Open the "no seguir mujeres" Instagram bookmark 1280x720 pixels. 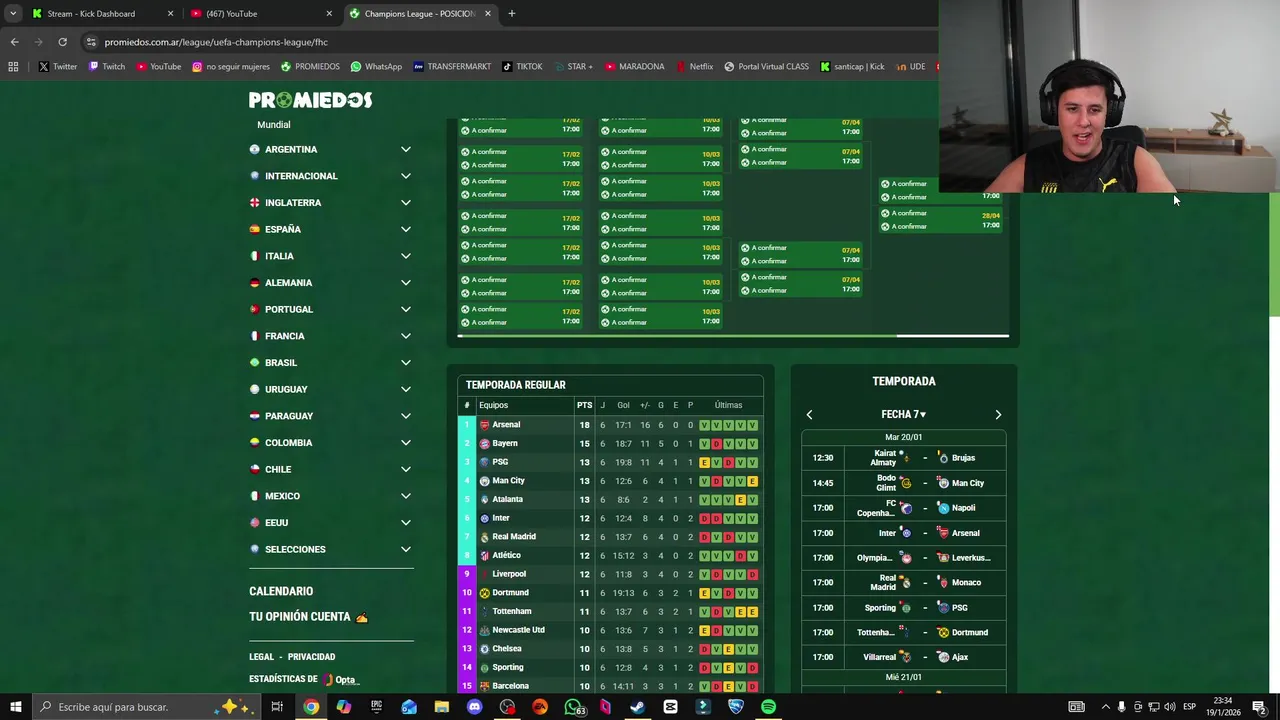click(231, 67)
